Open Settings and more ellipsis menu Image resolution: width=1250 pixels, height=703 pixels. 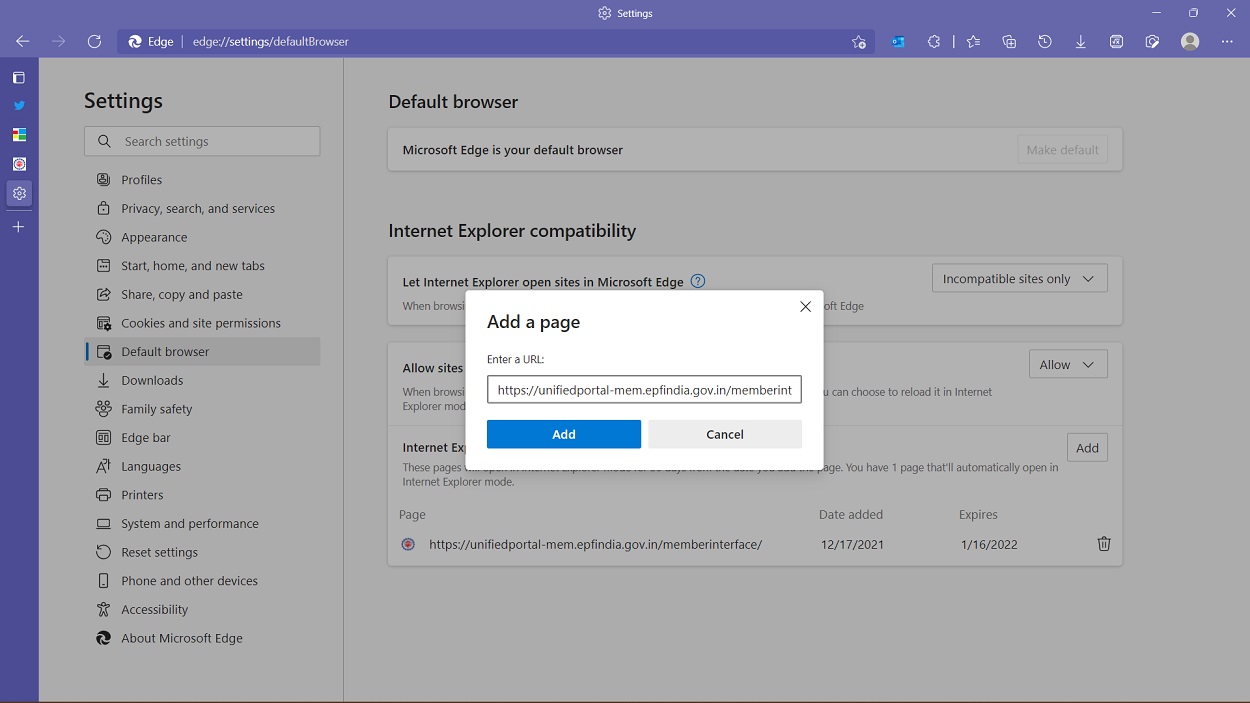point(1227,42)
